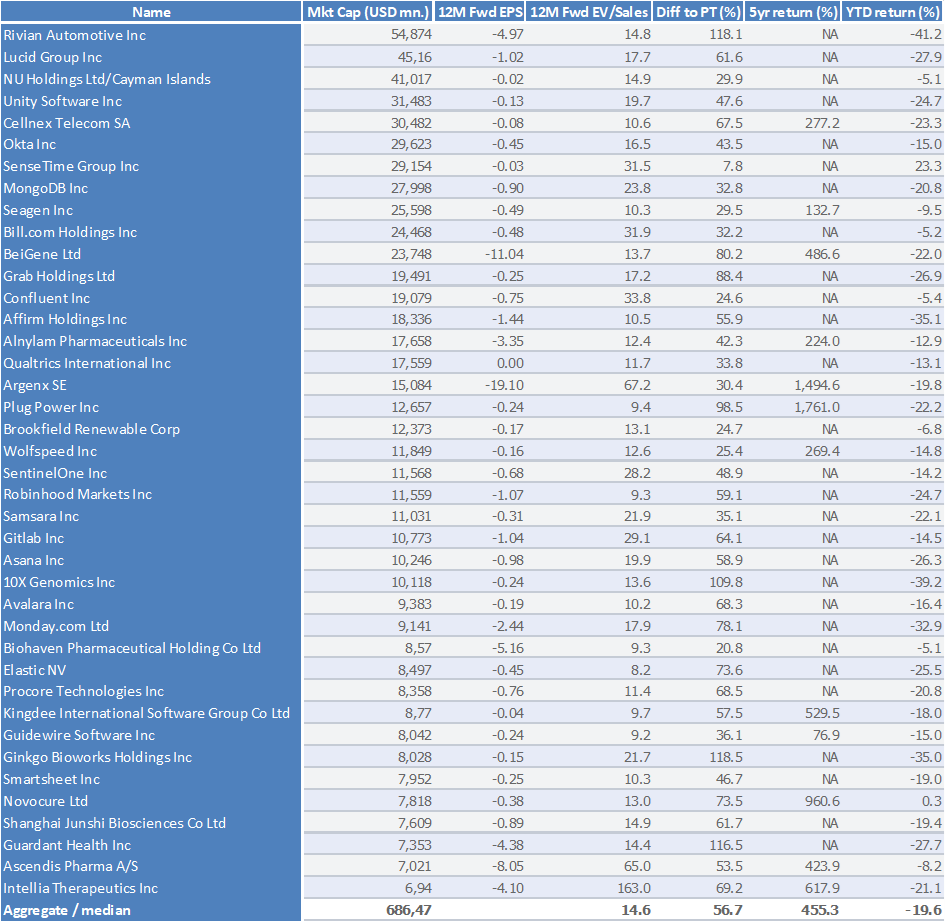Screen dimensions: 945x922
Task: Select the Smartsheet Inc name
Action: pyautogui.click(x=52, y=779)
